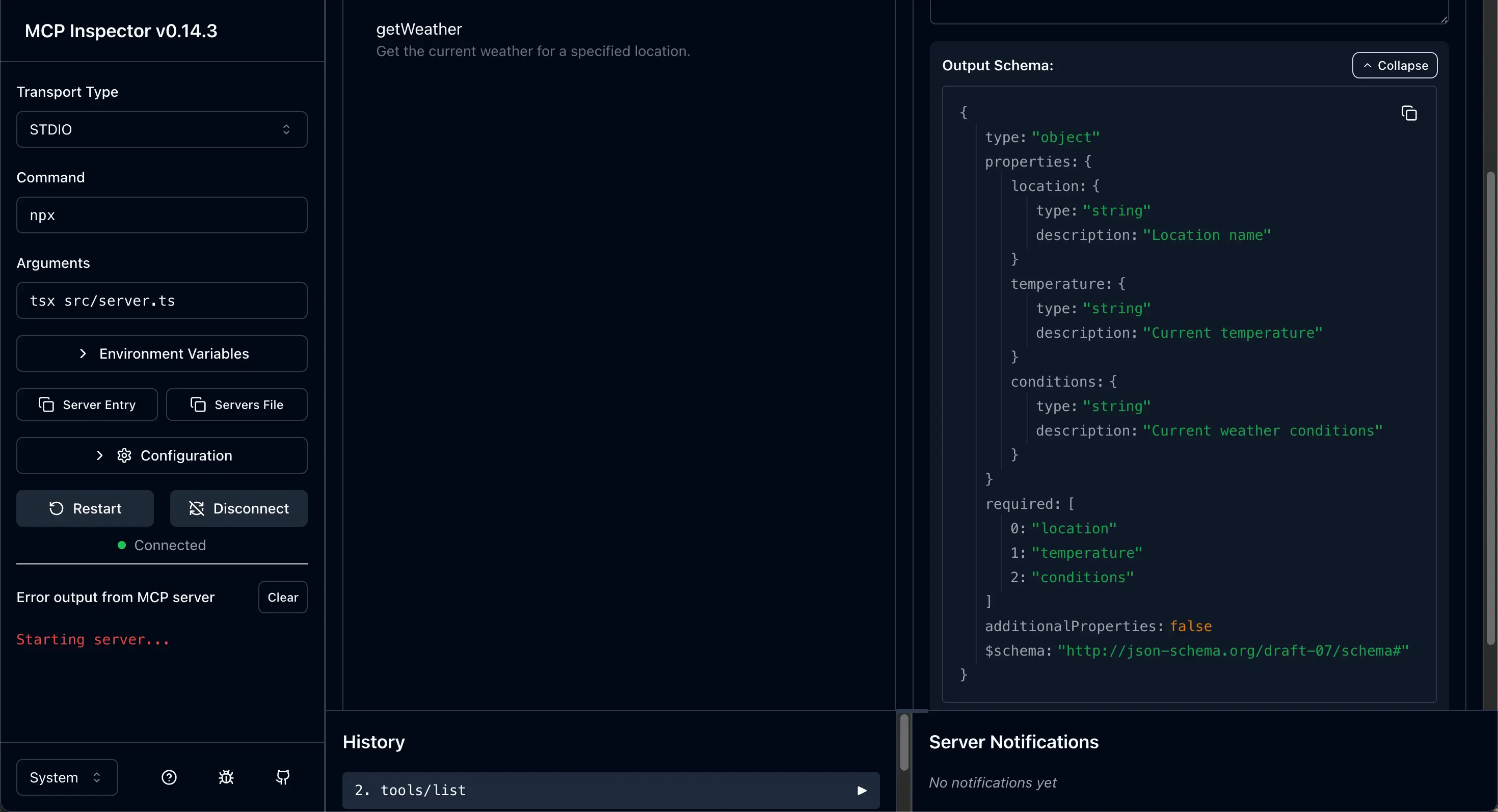The image size is (1498, 812).
Task: Click the Connected status label
Action: [170, 545]
